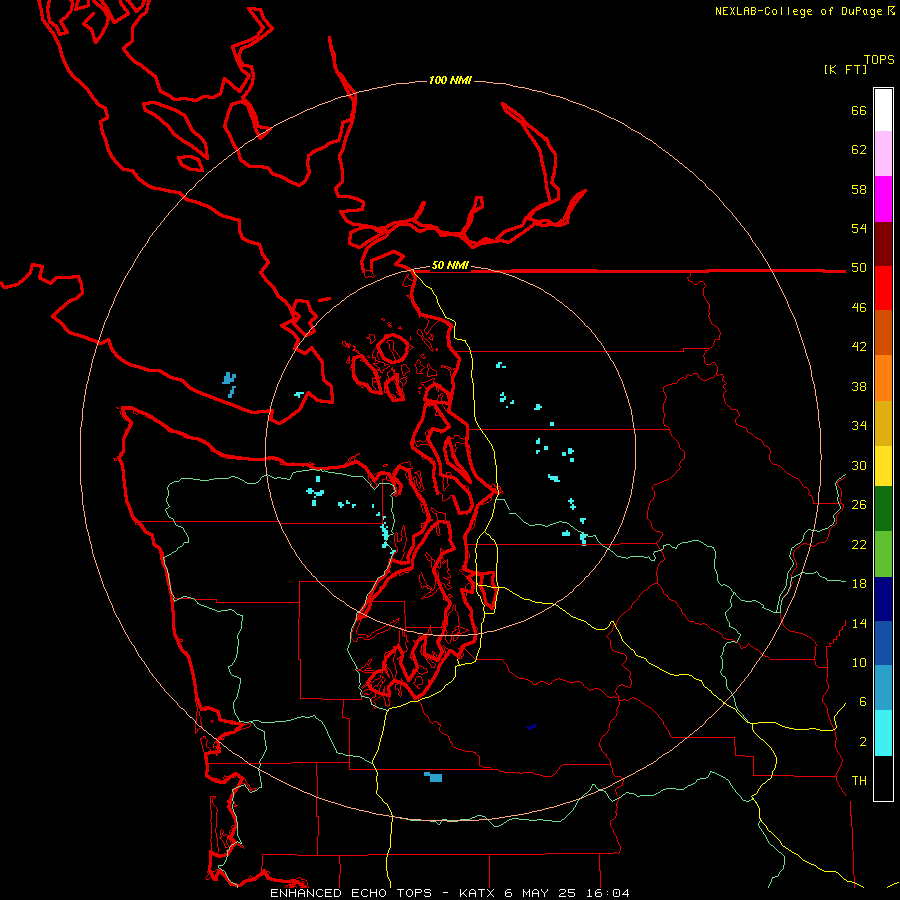
Task: Click the 100 NMI range ring label
Action: (x=450, y=80)
